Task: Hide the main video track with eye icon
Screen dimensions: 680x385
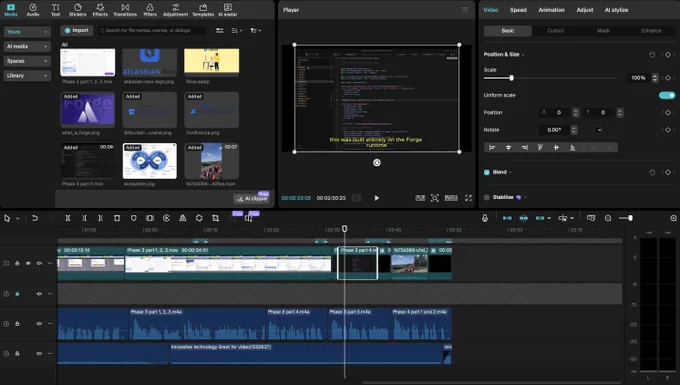Action: pos(28,263)
